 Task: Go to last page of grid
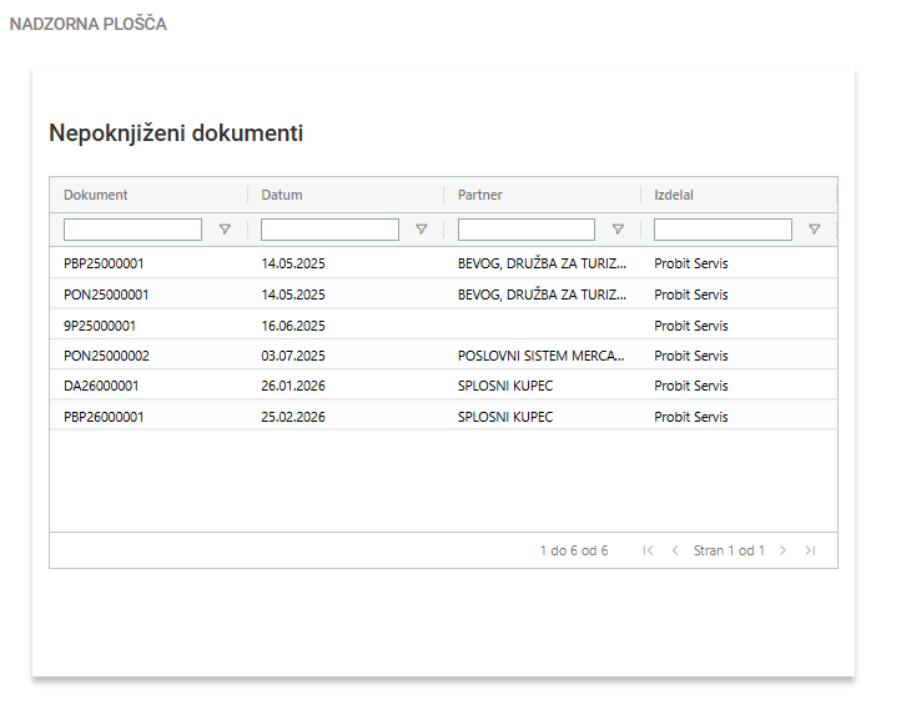coord(810,550)
